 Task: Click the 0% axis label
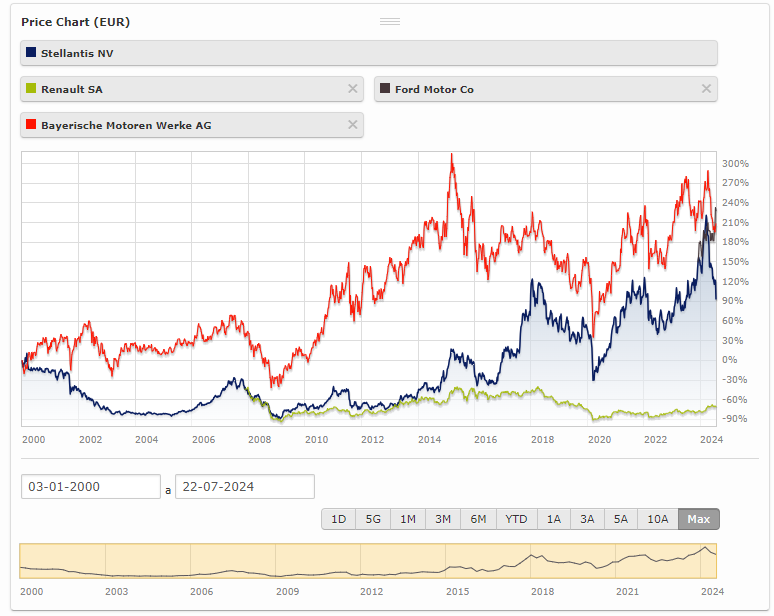click(730, 360)
